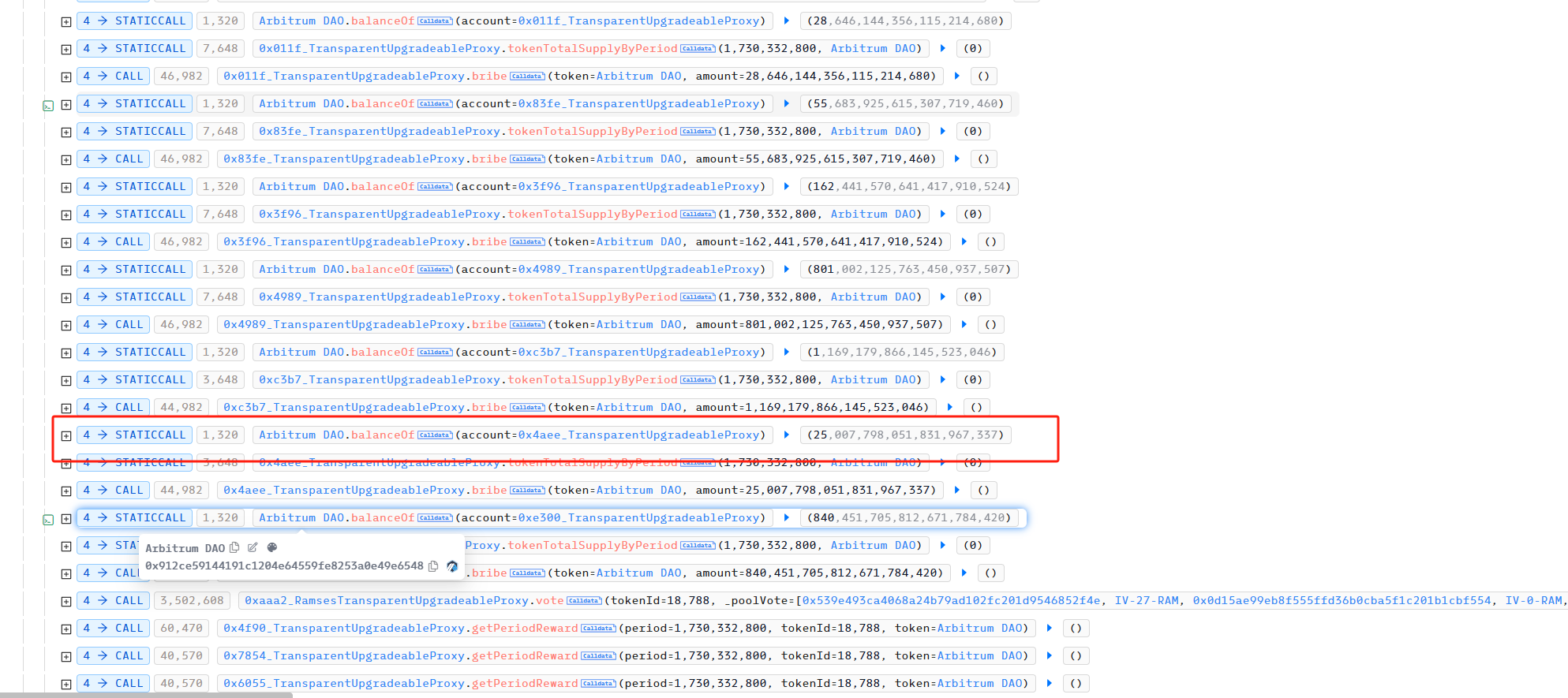1568x698 pixels.
Task: Show Calldata for 0x6055 getPeriodReward call
Action: click(x=598, y=684)
